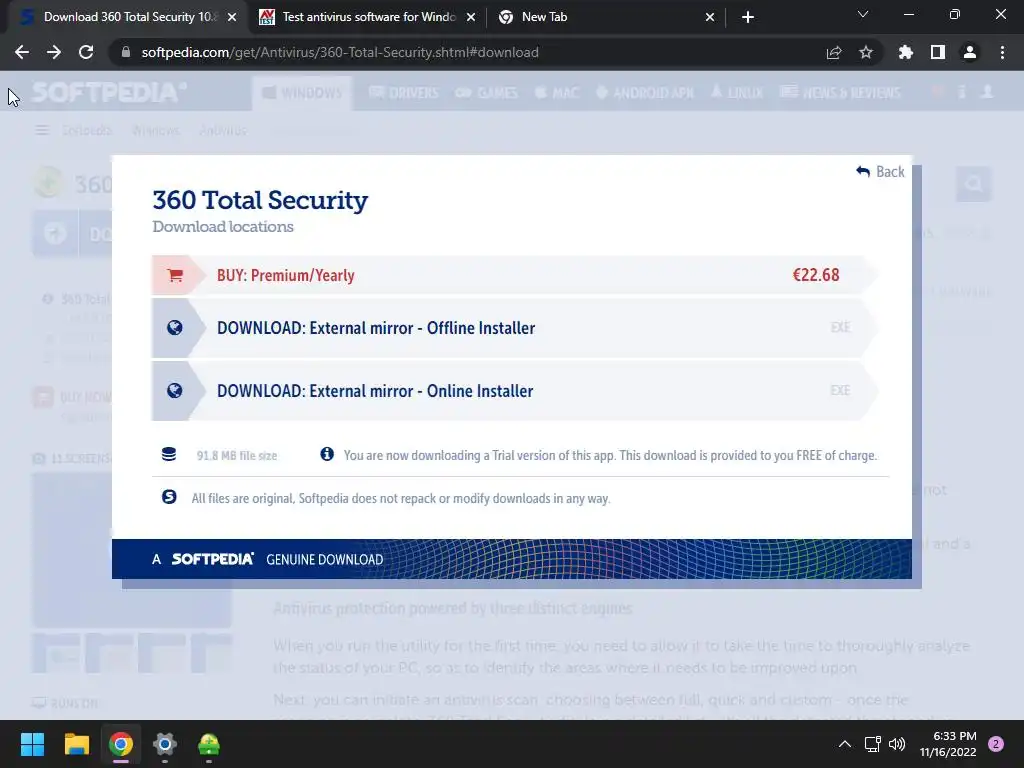Open the Games category in Softpedia nav
Image resolution: width=1024 pixels, height=768 pixels.
point(487,93)
